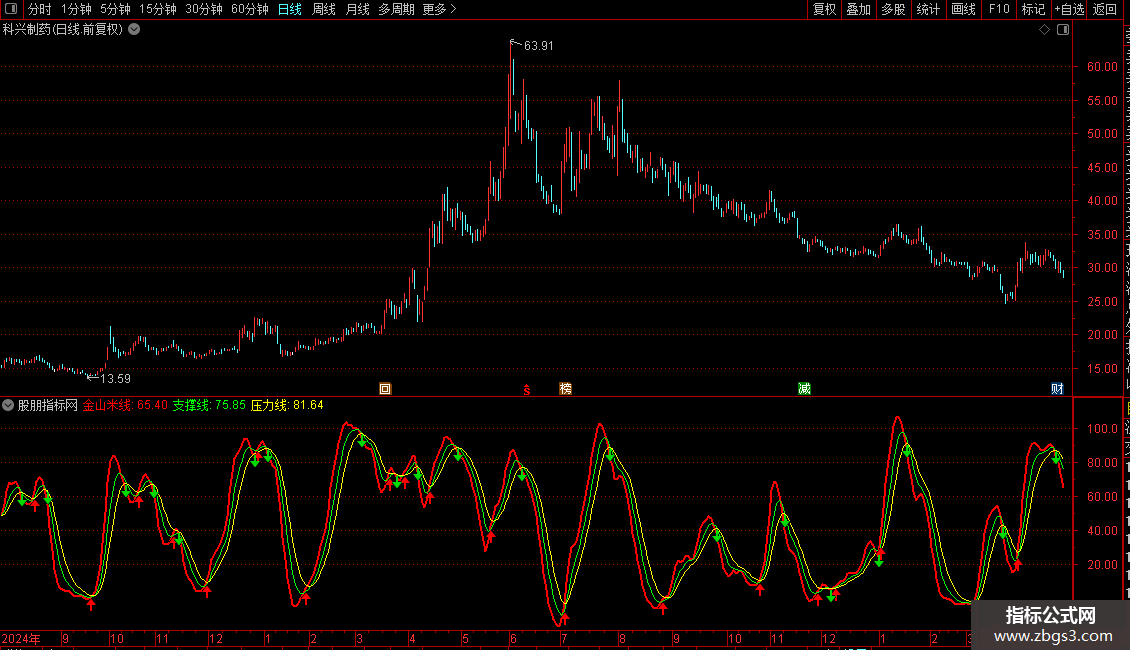Open the 多周期 multi-period view
The height and width of the screenshot is (650, 1130).
pyautogui.click(x=396, y=9)
